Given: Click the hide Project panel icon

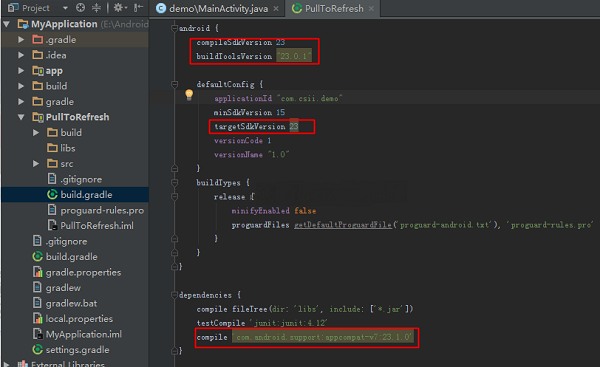Looking at the screenshot, I should [x=138, y=8].
